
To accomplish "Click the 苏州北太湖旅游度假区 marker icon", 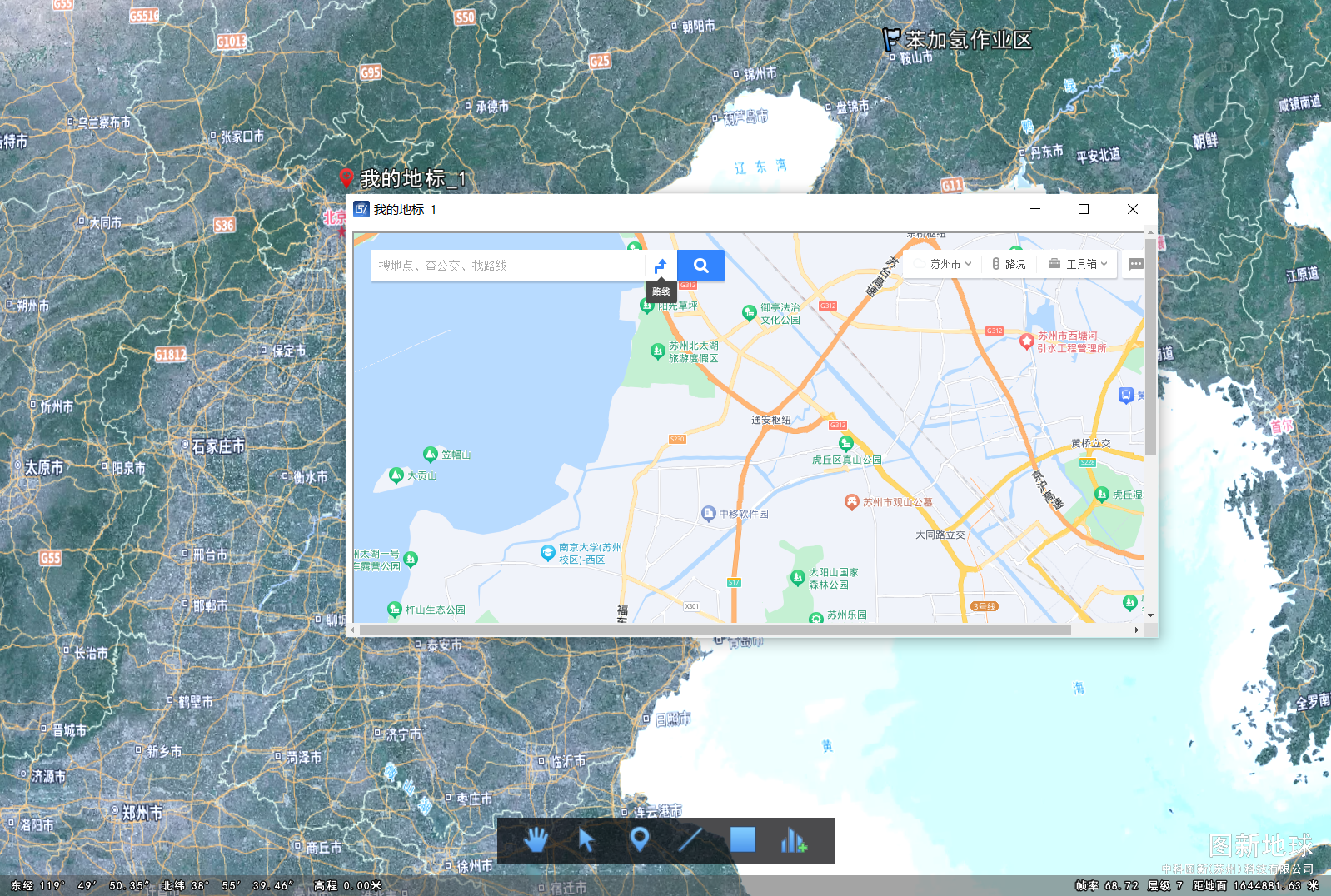I will pyautogui.click(x=657, y=351).
